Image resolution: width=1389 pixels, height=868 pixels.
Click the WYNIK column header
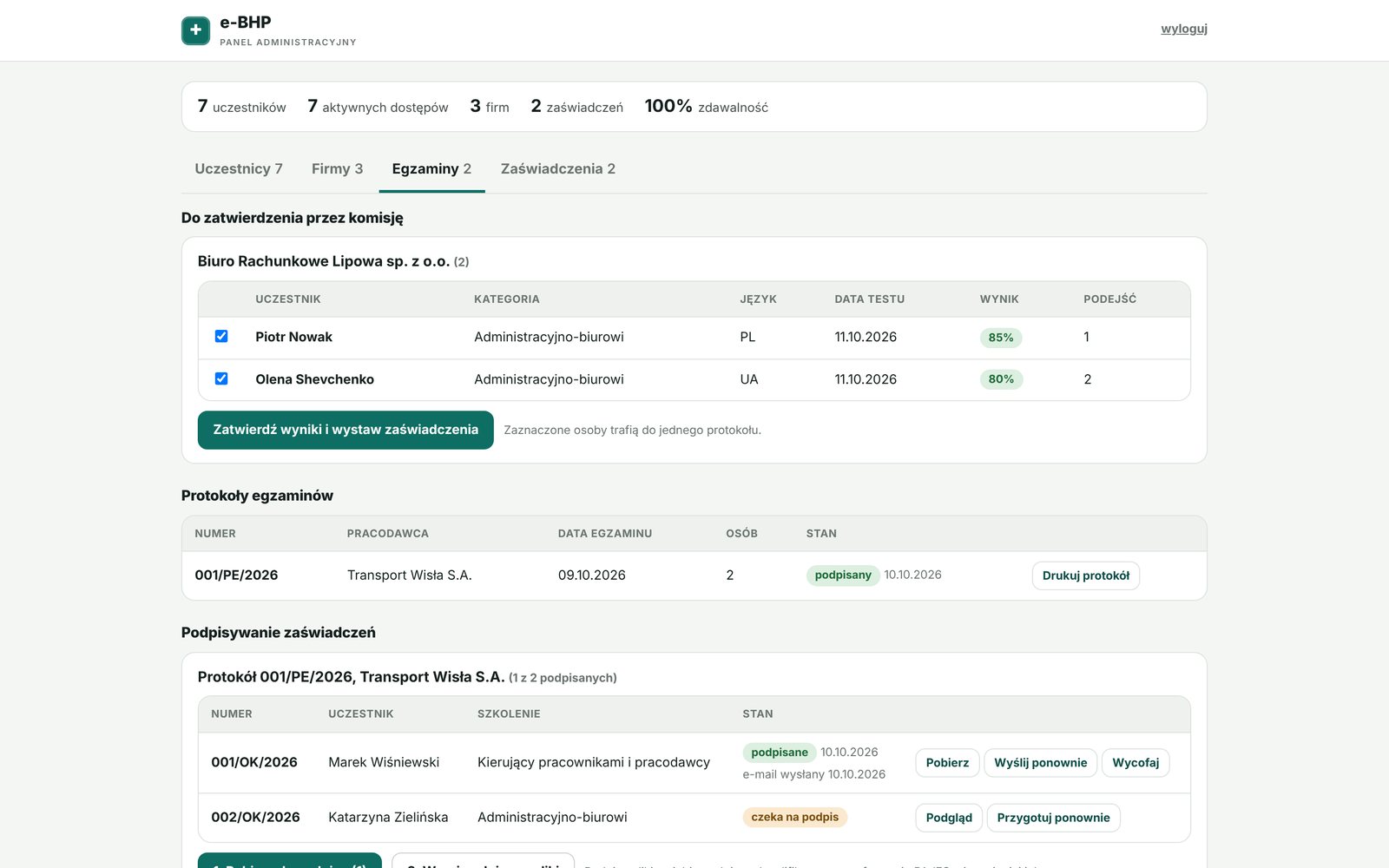coord(999,299)
